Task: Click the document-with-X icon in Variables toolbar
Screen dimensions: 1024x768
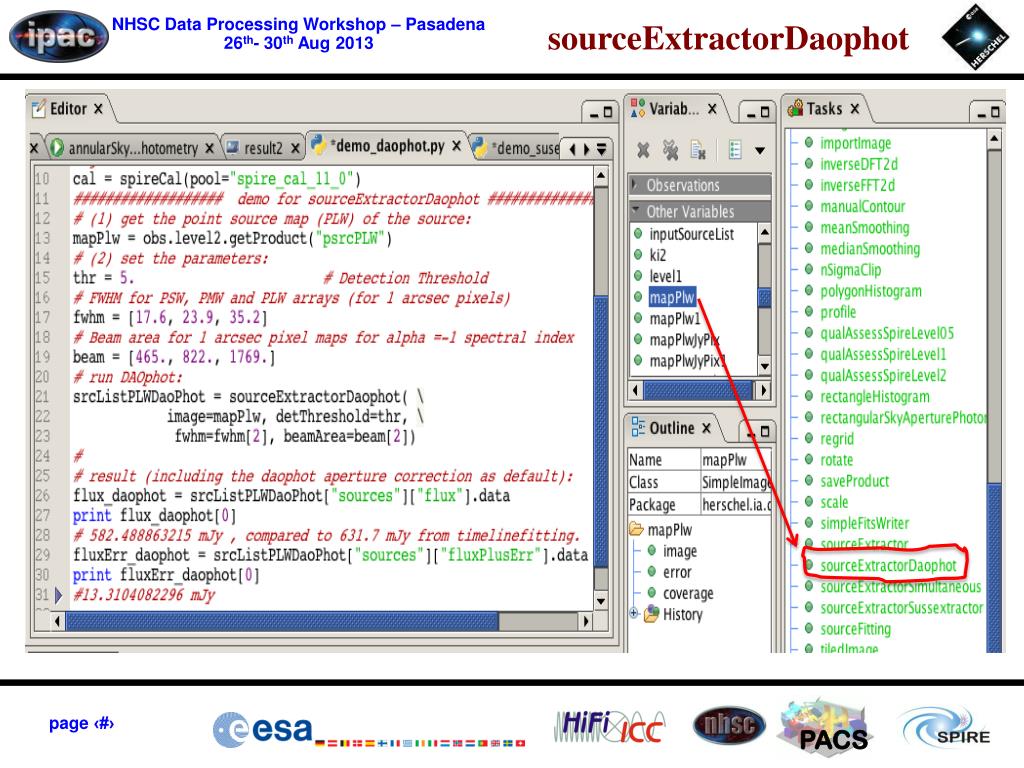Action: coord(697,151)
